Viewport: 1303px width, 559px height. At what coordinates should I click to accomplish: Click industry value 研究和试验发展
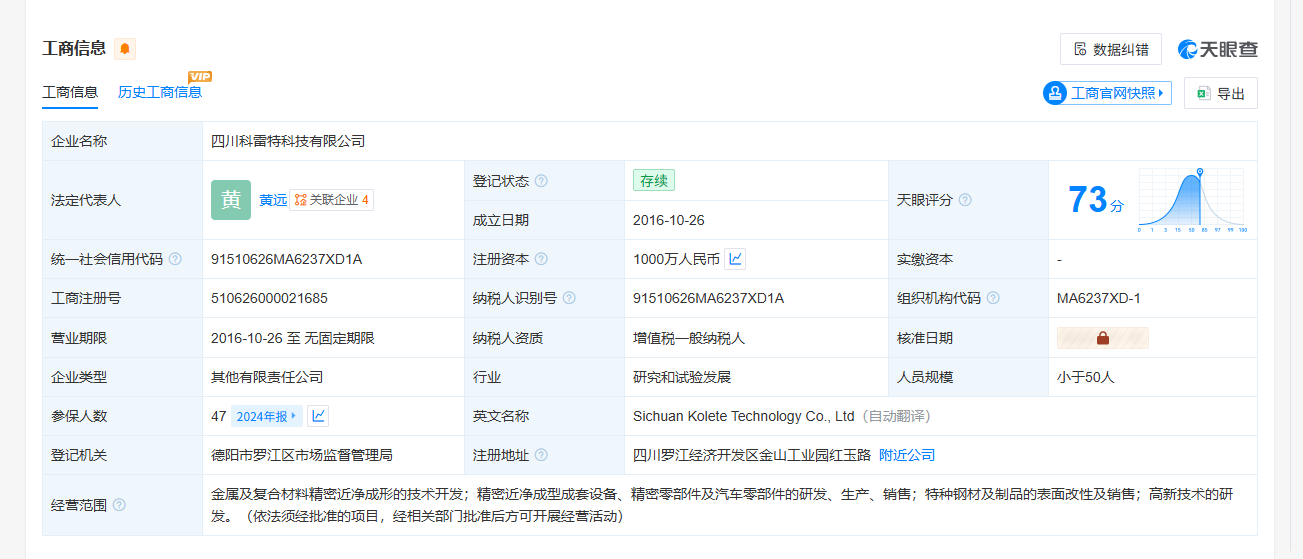[682, 377]
